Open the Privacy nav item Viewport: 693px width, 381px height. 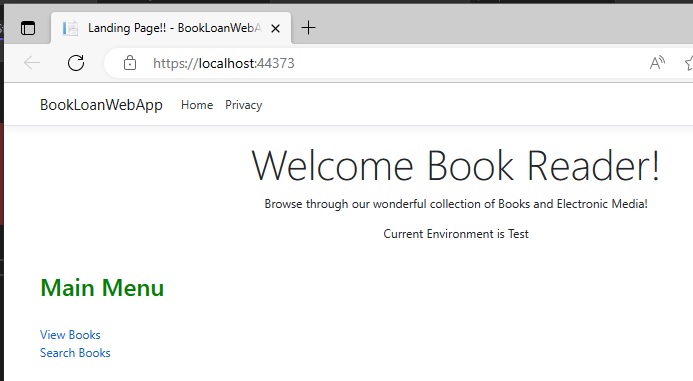coord(244,105)
